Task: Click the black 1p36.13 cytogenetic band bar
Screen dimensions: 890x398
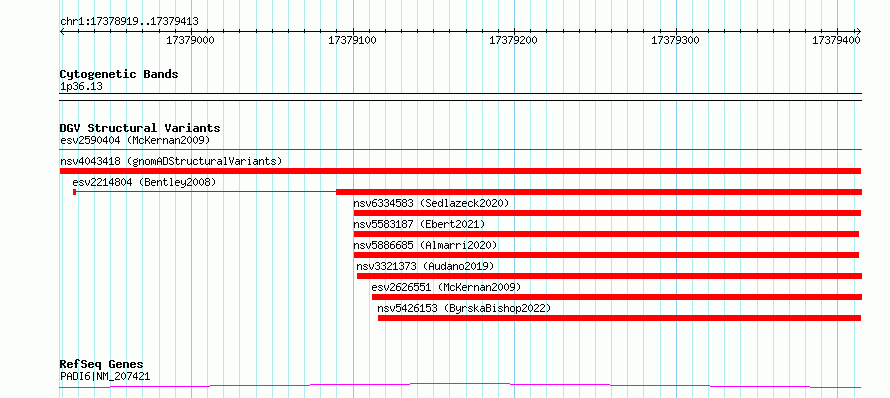Action: [x=461, y=97]
